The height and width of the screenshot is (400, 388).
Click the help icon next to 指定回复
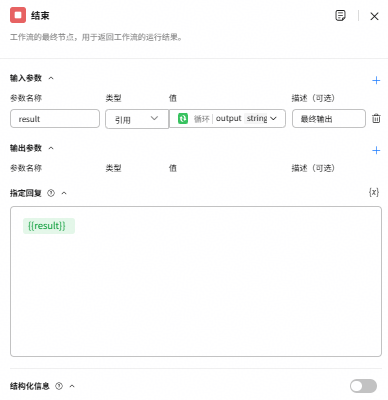(51, 193)
